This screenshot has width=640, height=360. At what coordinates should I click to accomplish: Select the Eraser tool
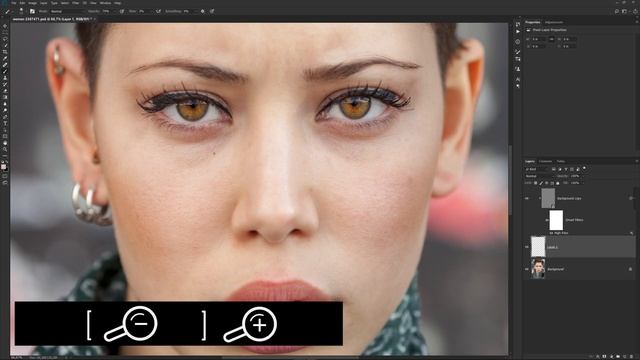(5, 90)
